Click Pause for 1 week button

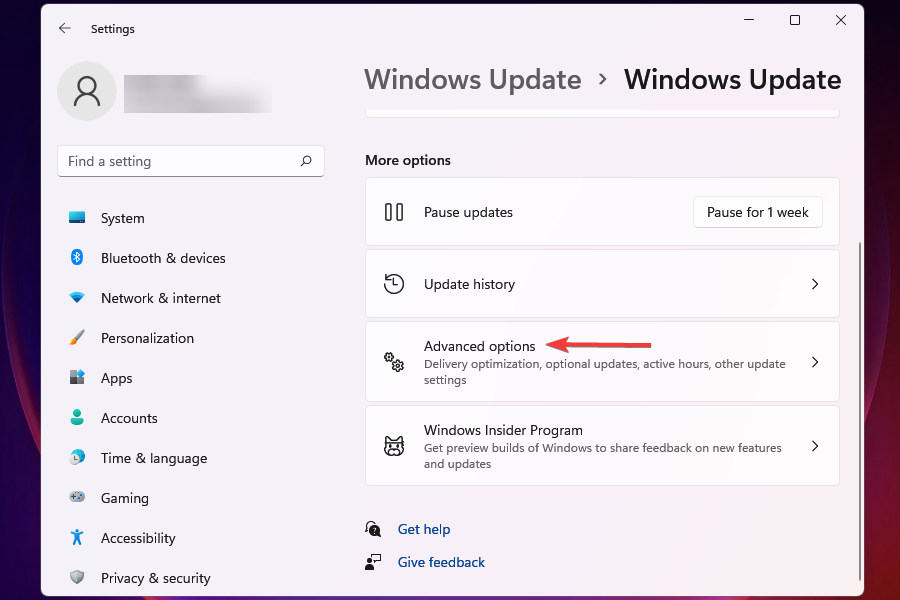757,212
